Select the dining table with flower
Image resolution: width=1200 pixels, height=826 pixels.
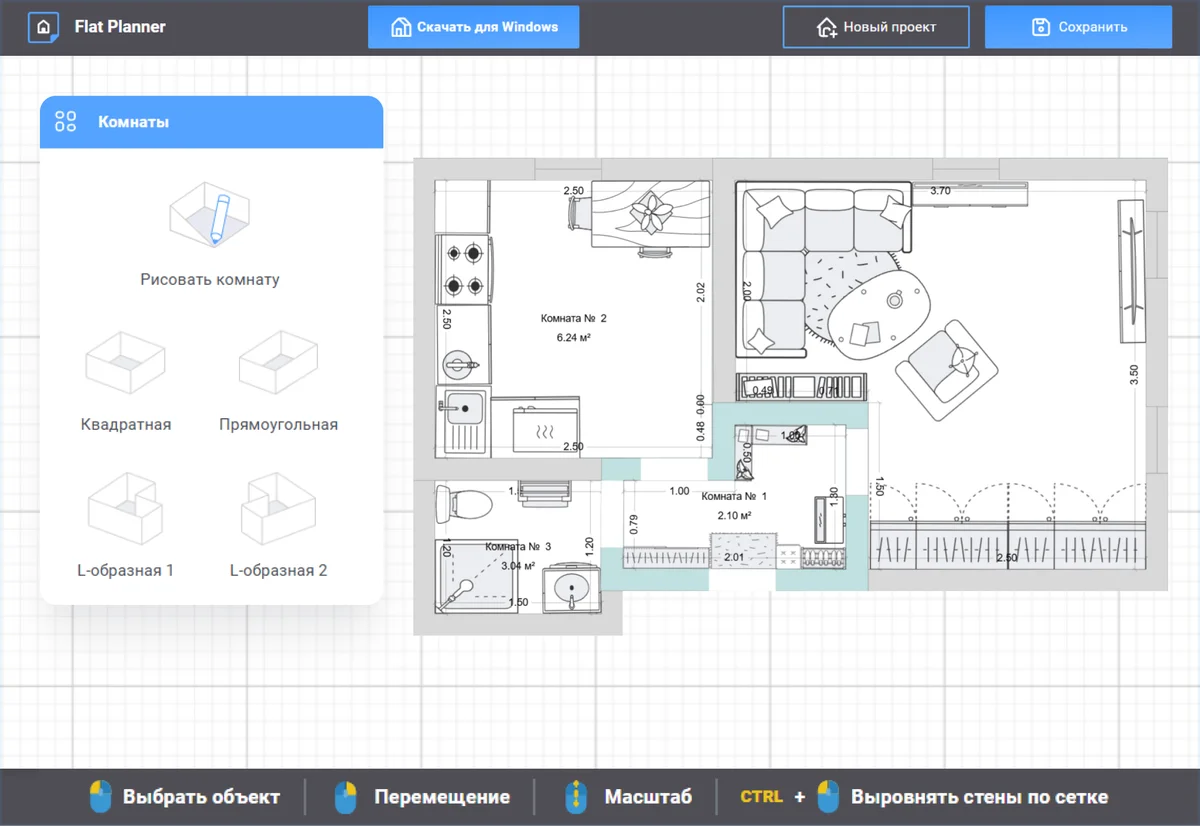point(650,215)
